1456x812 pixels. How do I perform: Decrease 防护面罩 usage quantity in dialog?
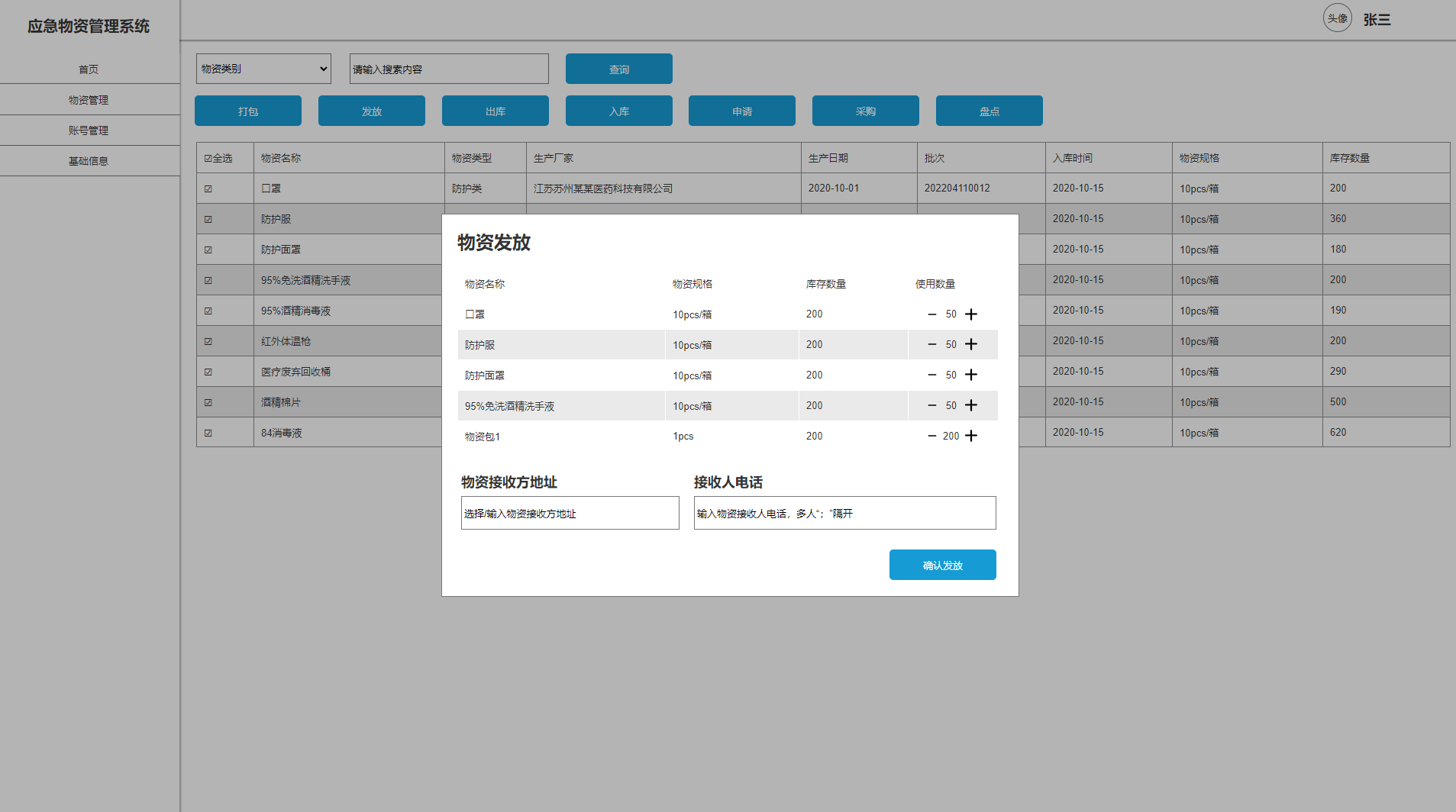pyautogui.click(x=932, y=375)
